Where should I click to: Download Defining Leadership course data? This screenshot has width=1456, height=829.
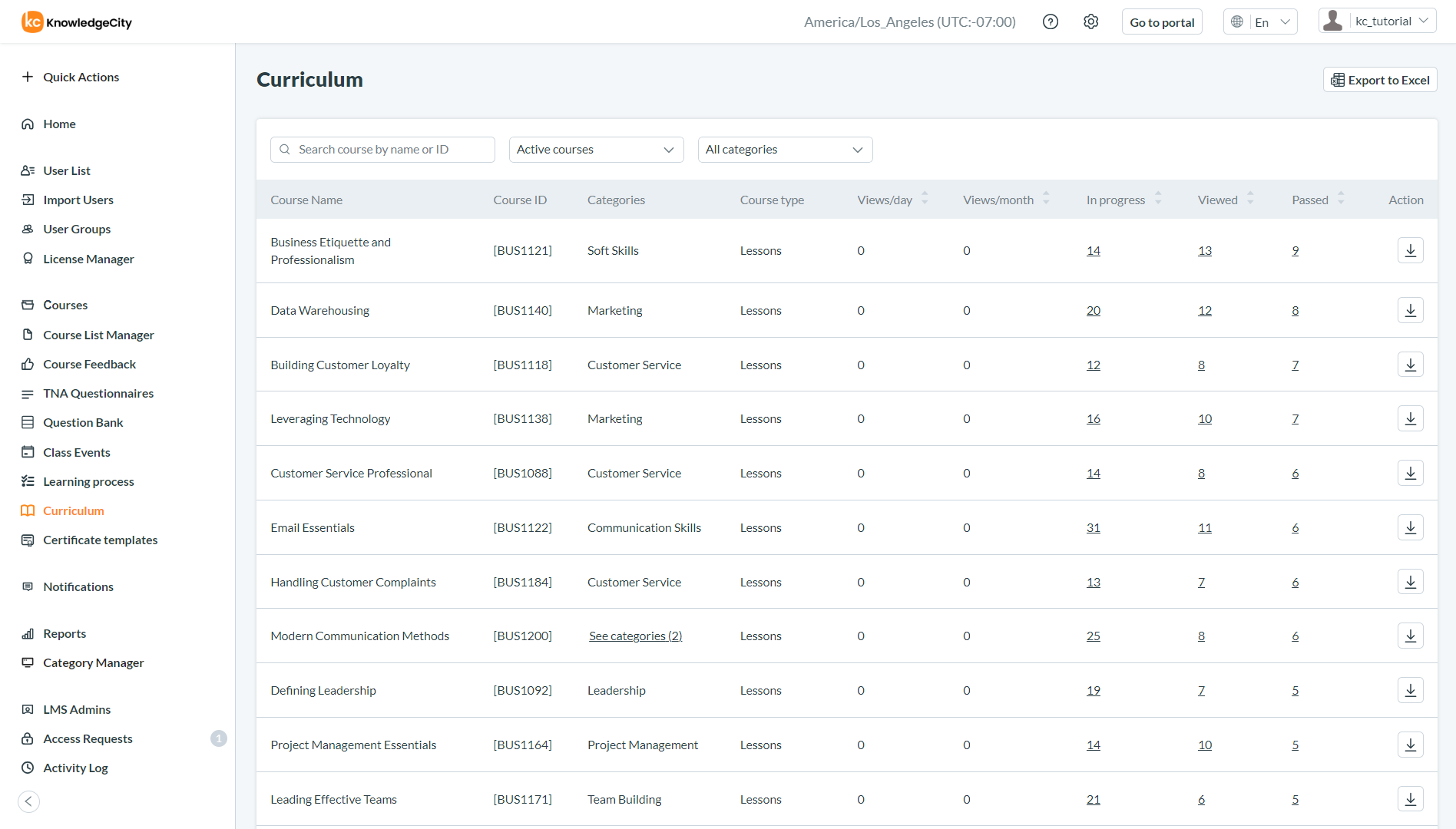click(x=1410, y=690)
